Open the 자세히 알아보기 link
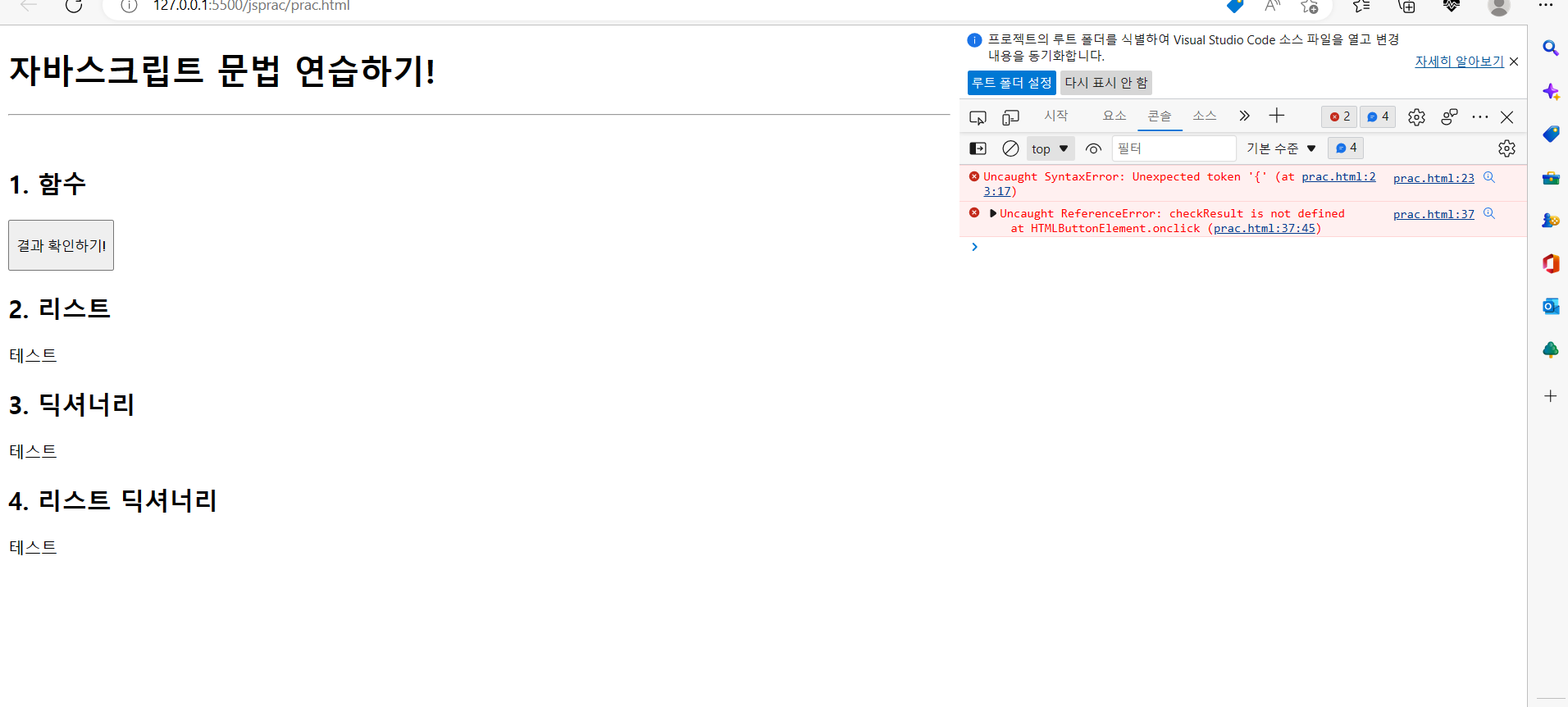This screenshot has width=1568, height=707. pyautogui.click(x=1459, y=62)
